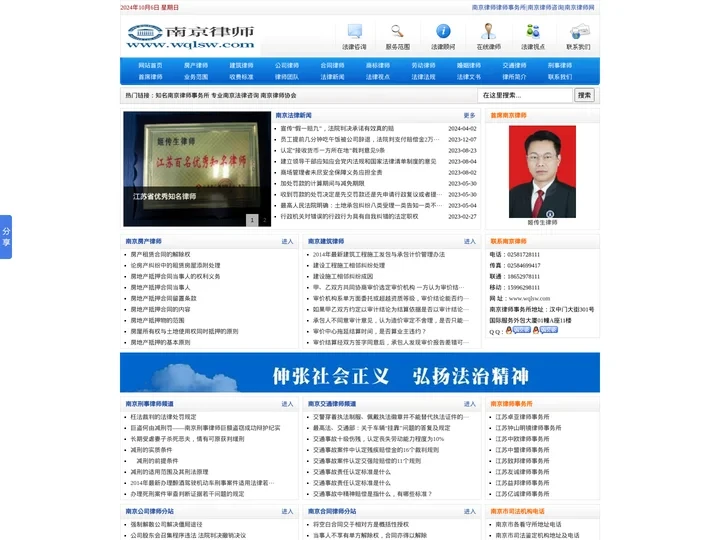Image resolution: width=720 pixels, height=540 pixels.
Task: Open article 枉法裁判的法律处罚规定
Action: click(x=163, y=417)
